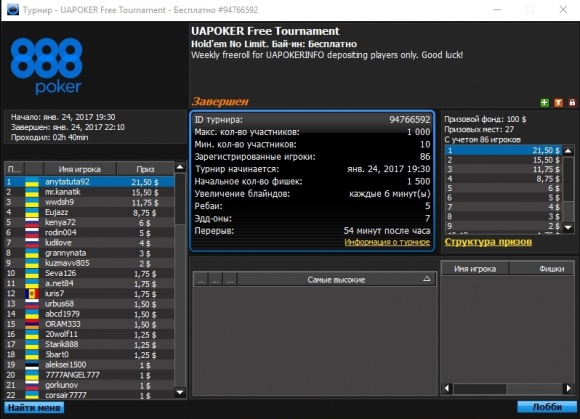Select player row a.net84
The image size is (580, 419).
point(89,283)
